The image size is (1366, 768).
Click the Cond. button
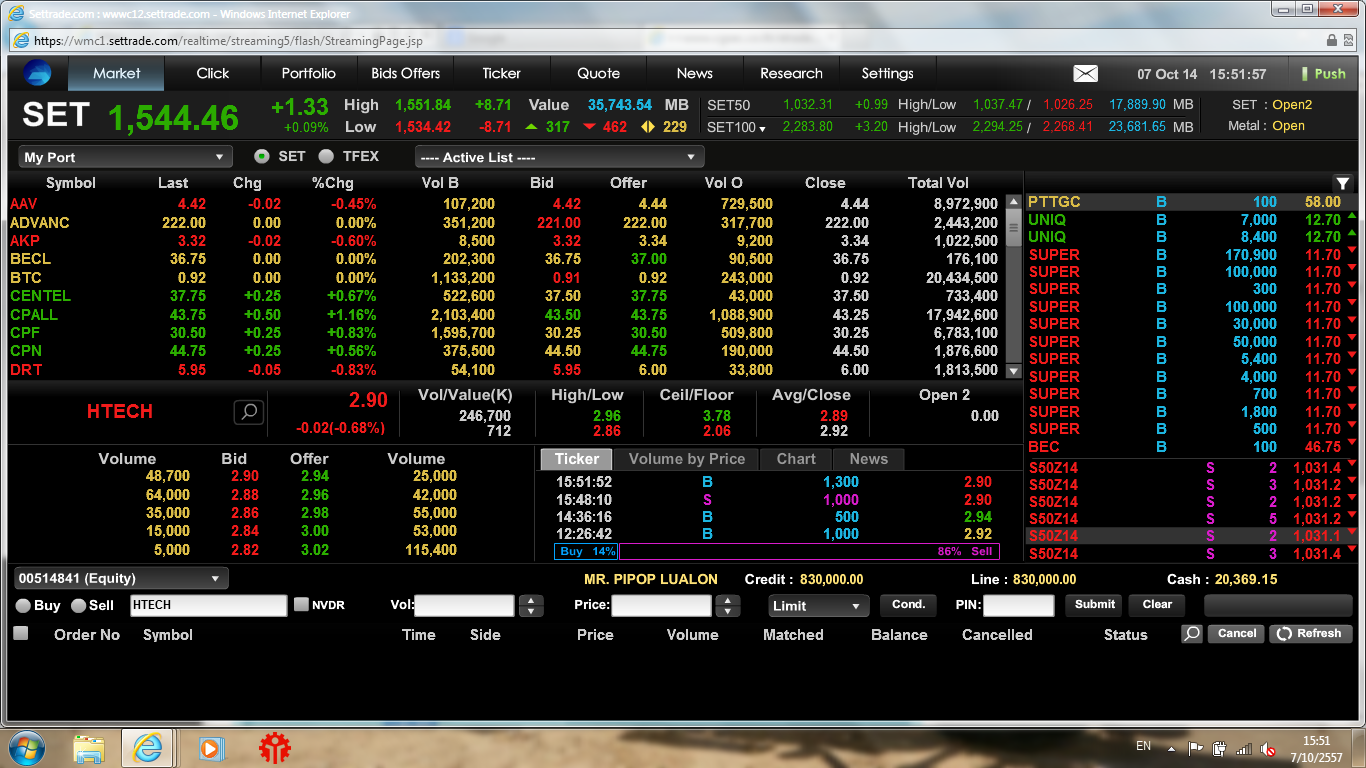tap(908, 605)
